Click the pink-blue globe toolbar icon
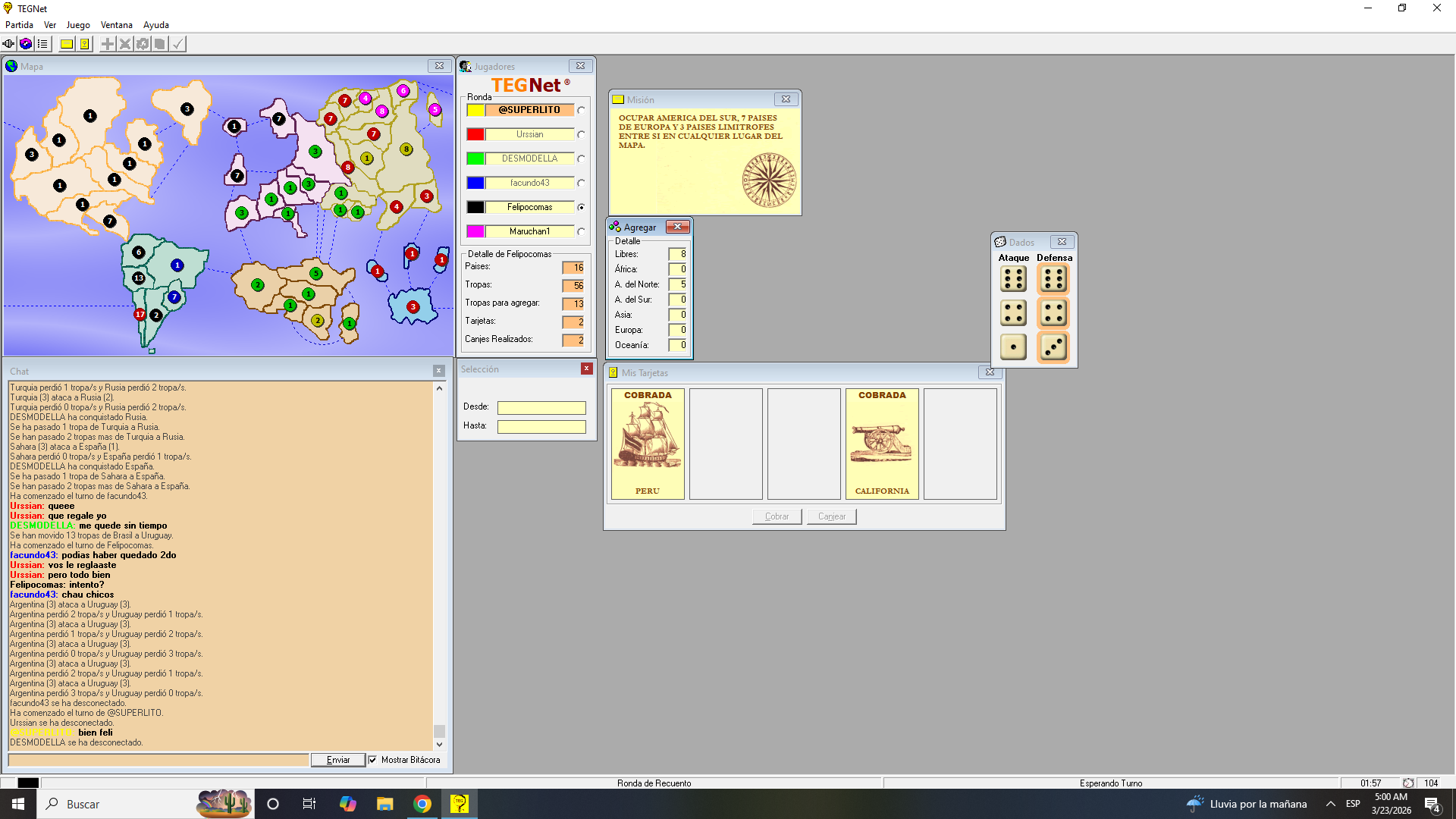The width and height of the screenshot is (1456, 819). 26,44
